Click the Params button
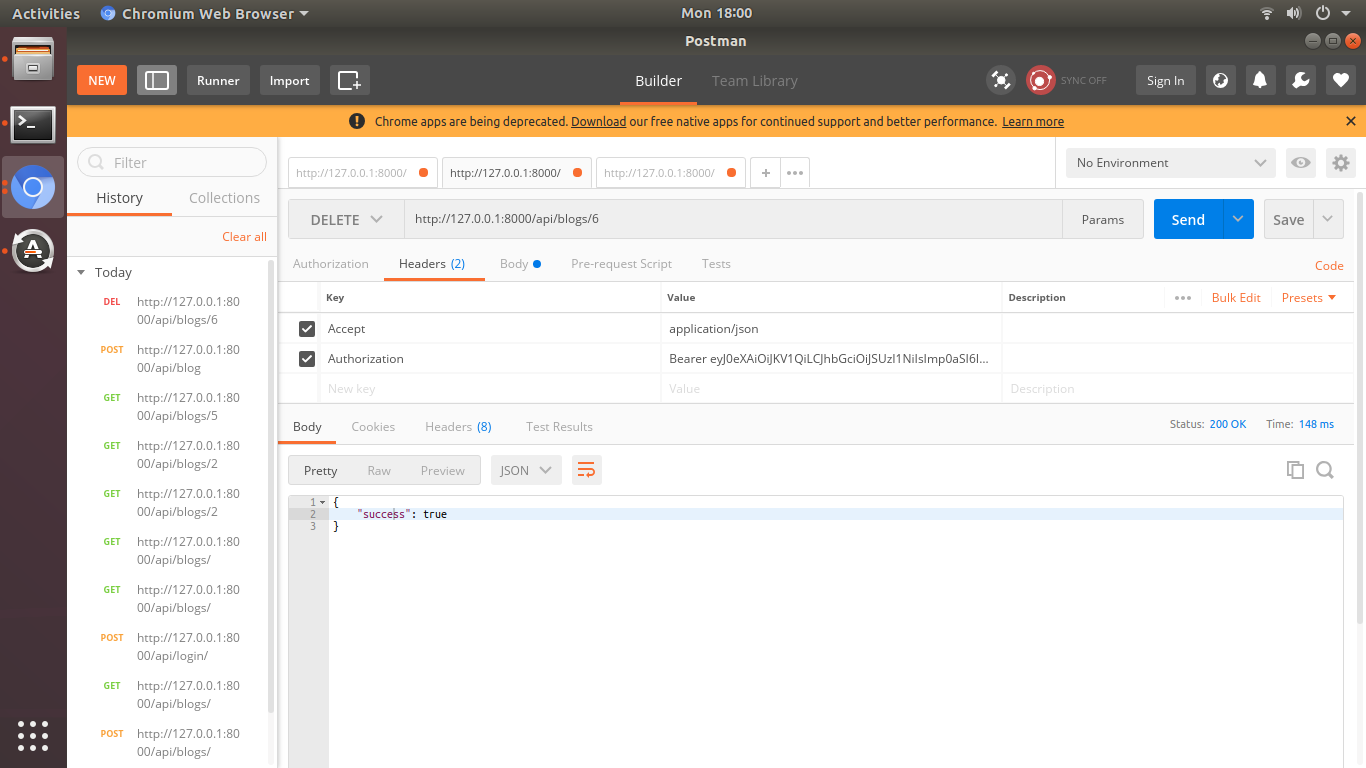 [x=1103, y=219]
